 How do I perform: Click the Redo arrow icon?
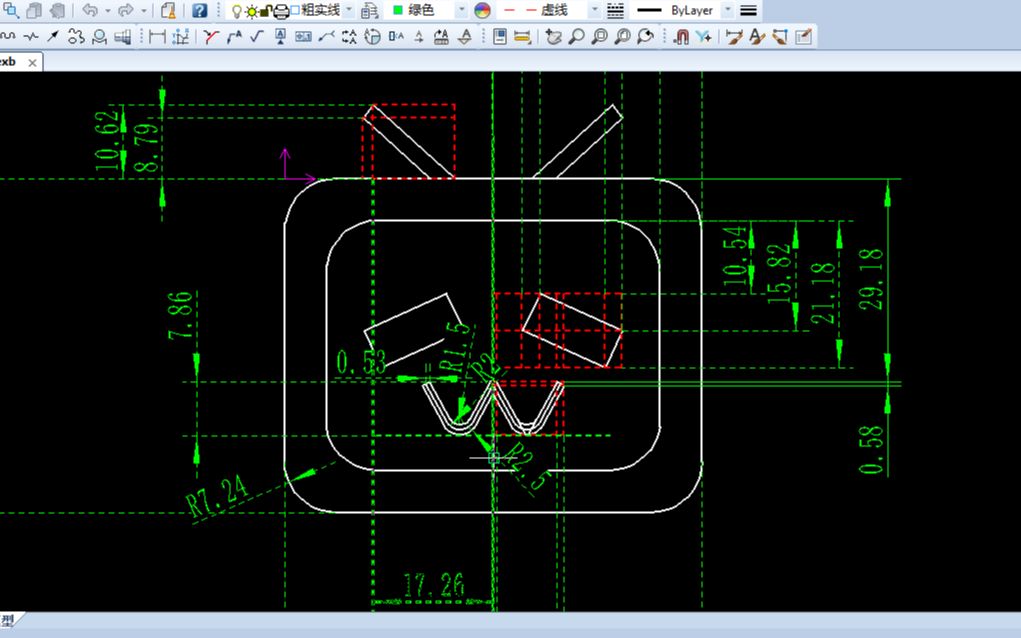pos(126,10)
